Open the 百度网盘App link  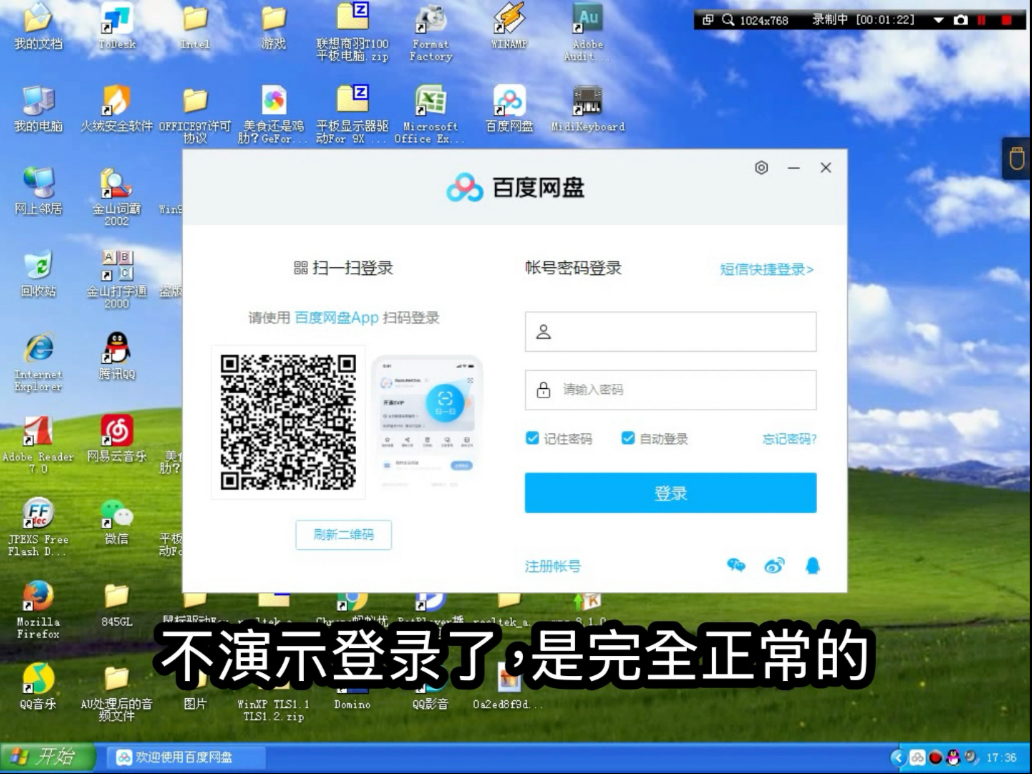tap(336, 318)
